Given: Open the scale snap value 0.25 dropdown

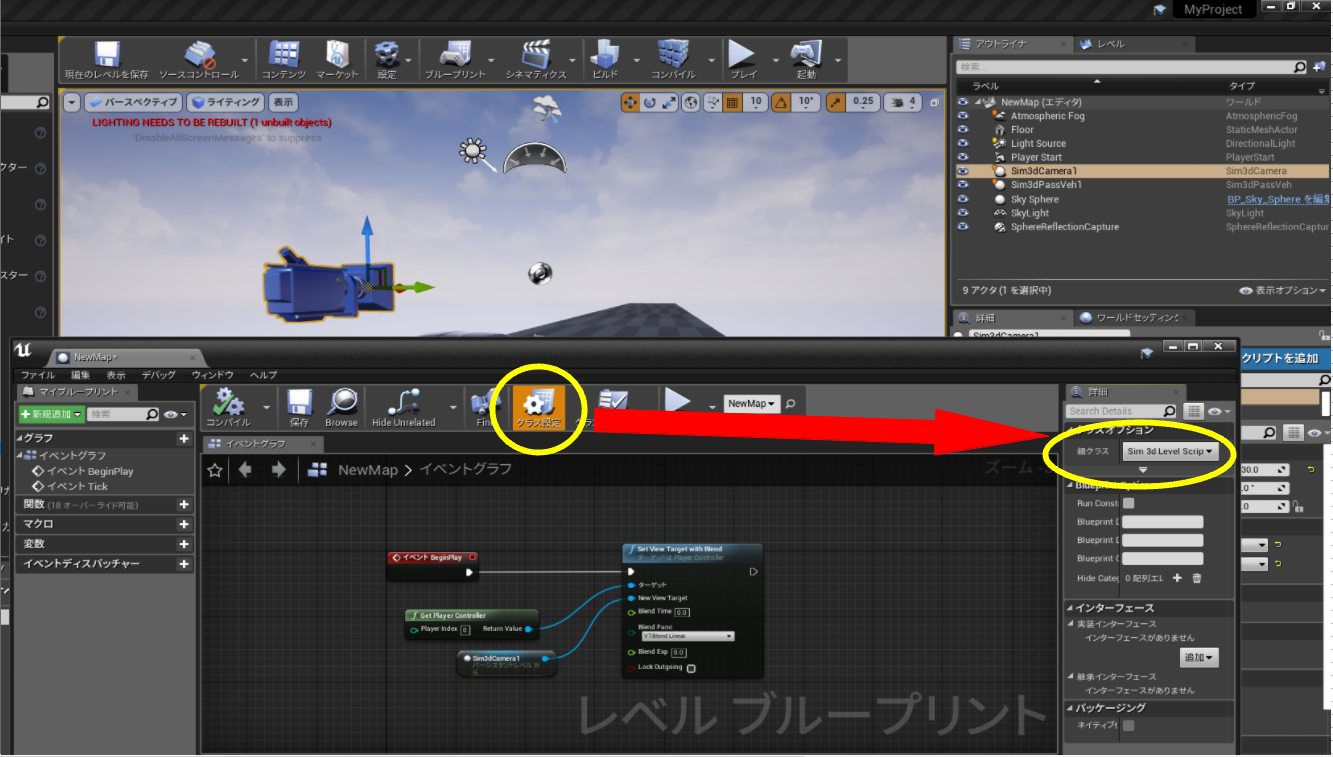Looking at the screenshot, I should (862, 102).
